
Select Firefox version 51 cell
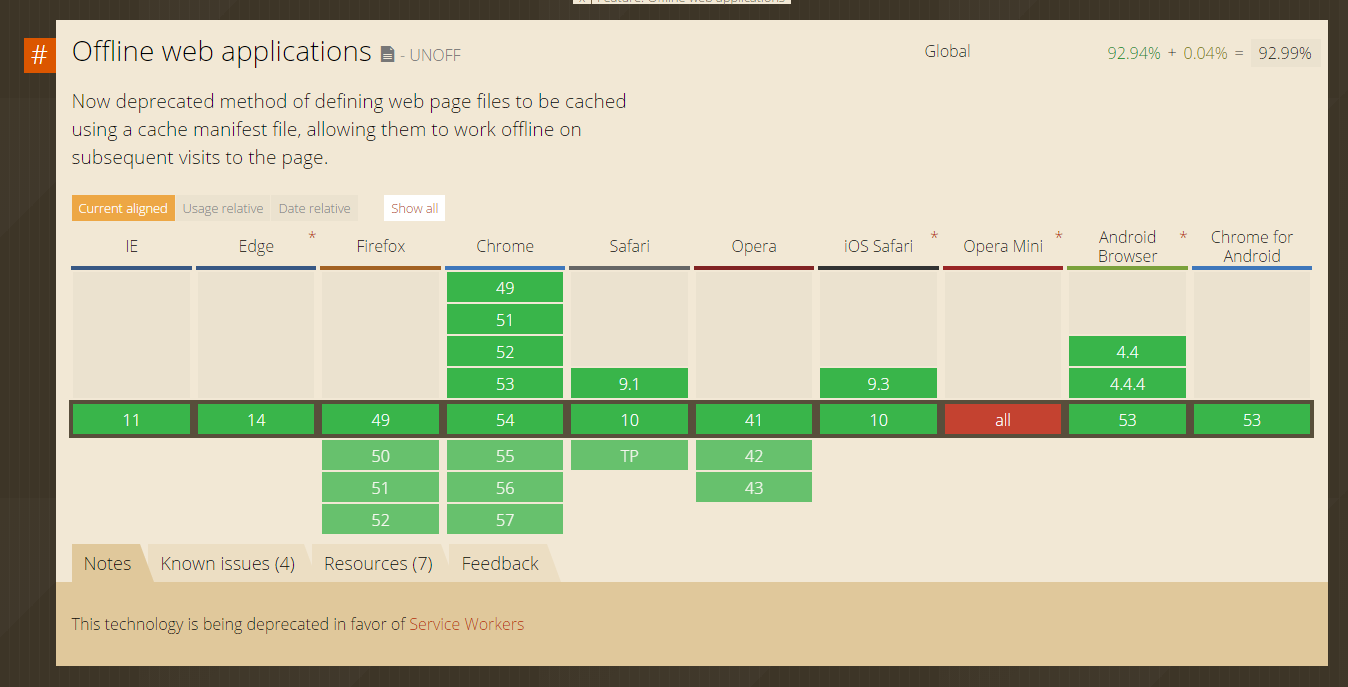381,488
